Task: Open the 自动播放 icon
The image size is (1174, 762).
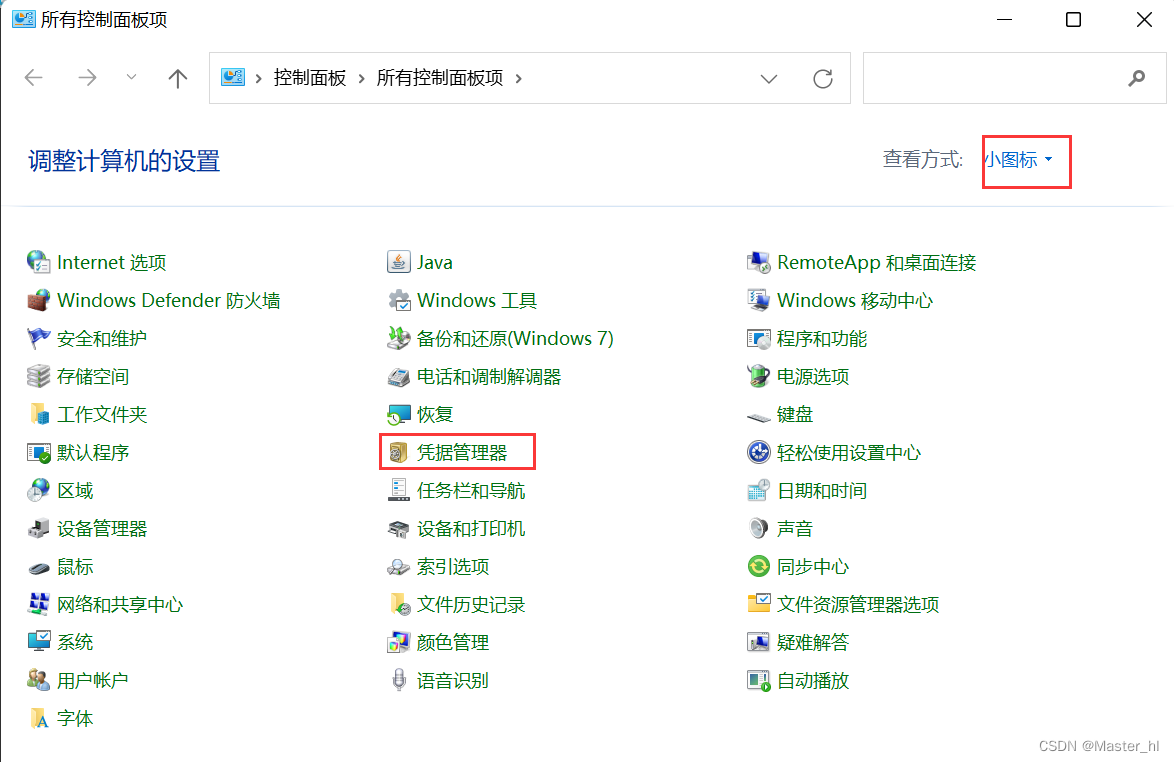Action: tap(758, 680)
